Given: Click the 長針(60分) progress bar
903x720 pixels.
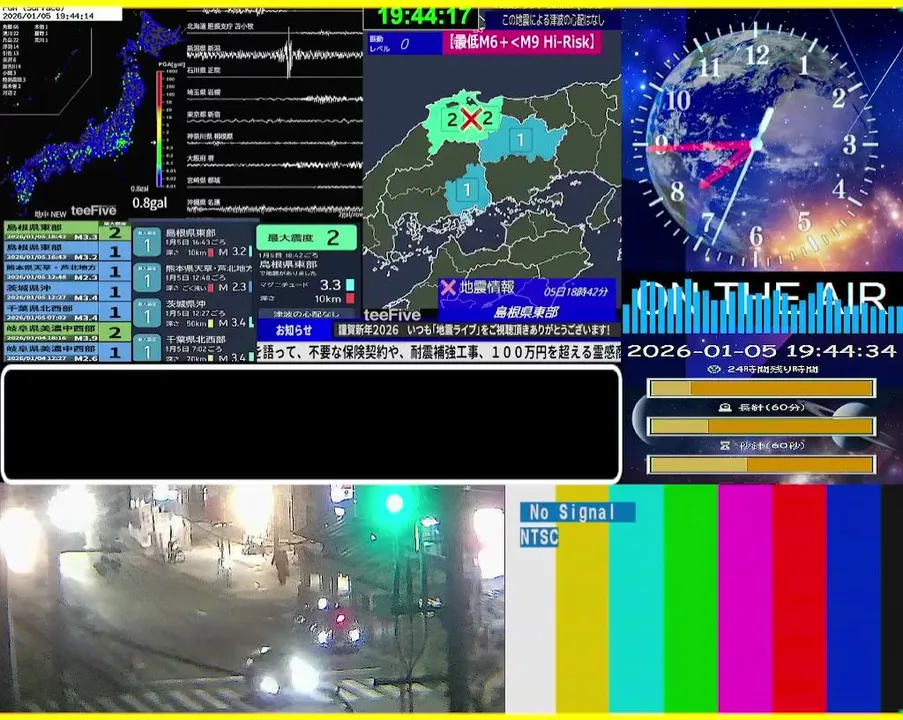Looking at the screenshot, I should tap(762, 426).
